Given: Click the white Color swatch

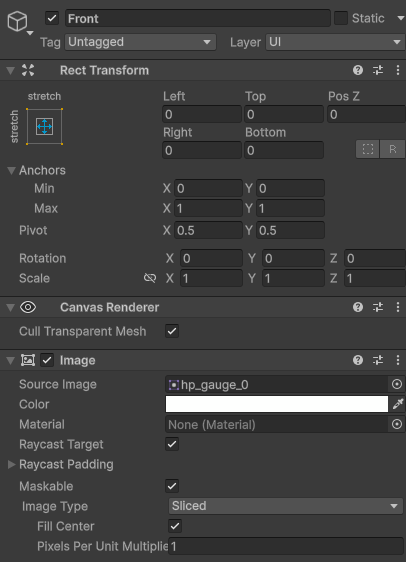Looking at the screenshot, I should 277,404.
